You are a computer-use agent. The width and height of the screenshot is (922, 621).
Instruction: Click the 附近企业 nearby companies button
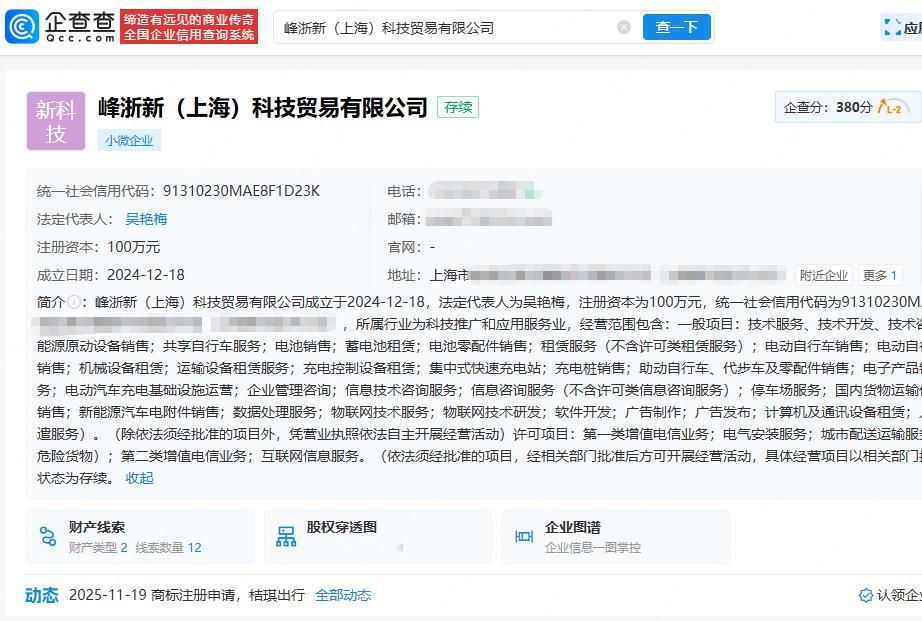coord(822,276)
